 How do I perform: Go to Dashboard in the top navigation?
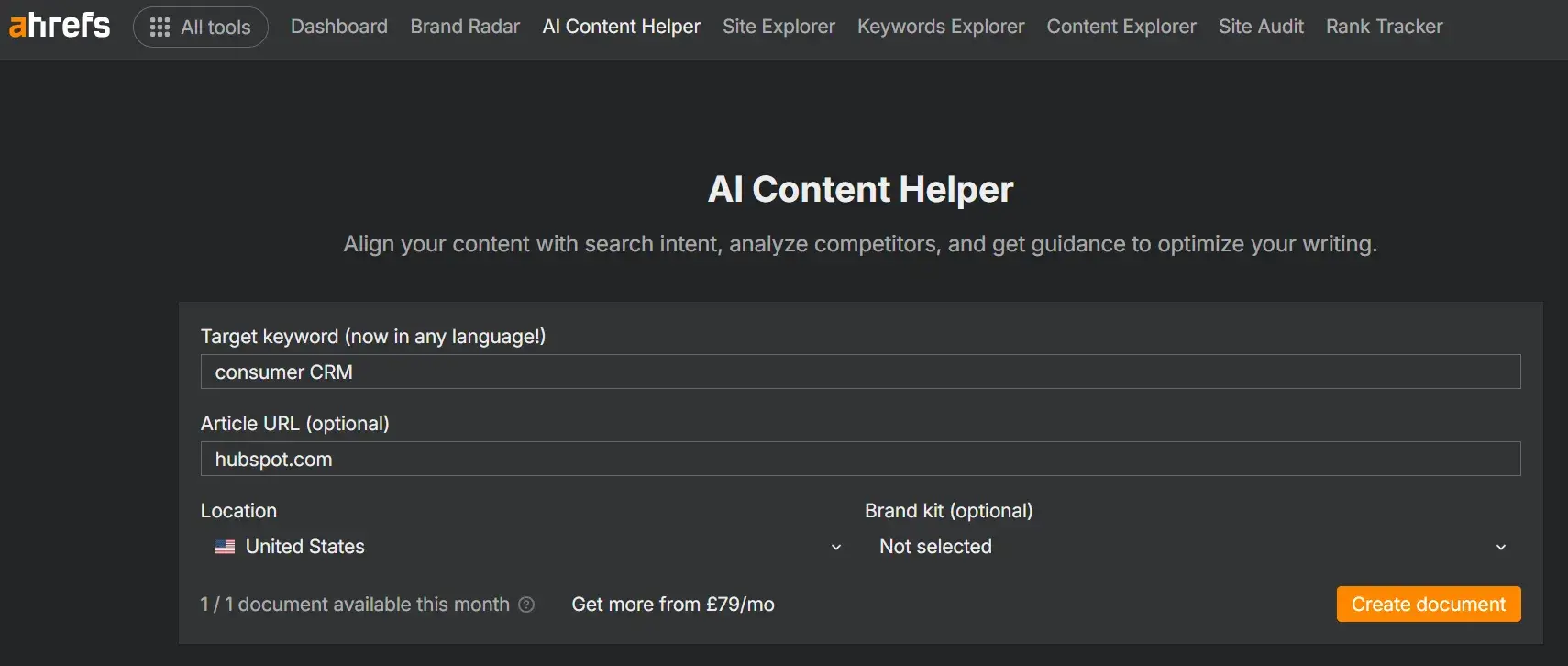(339, 27)
